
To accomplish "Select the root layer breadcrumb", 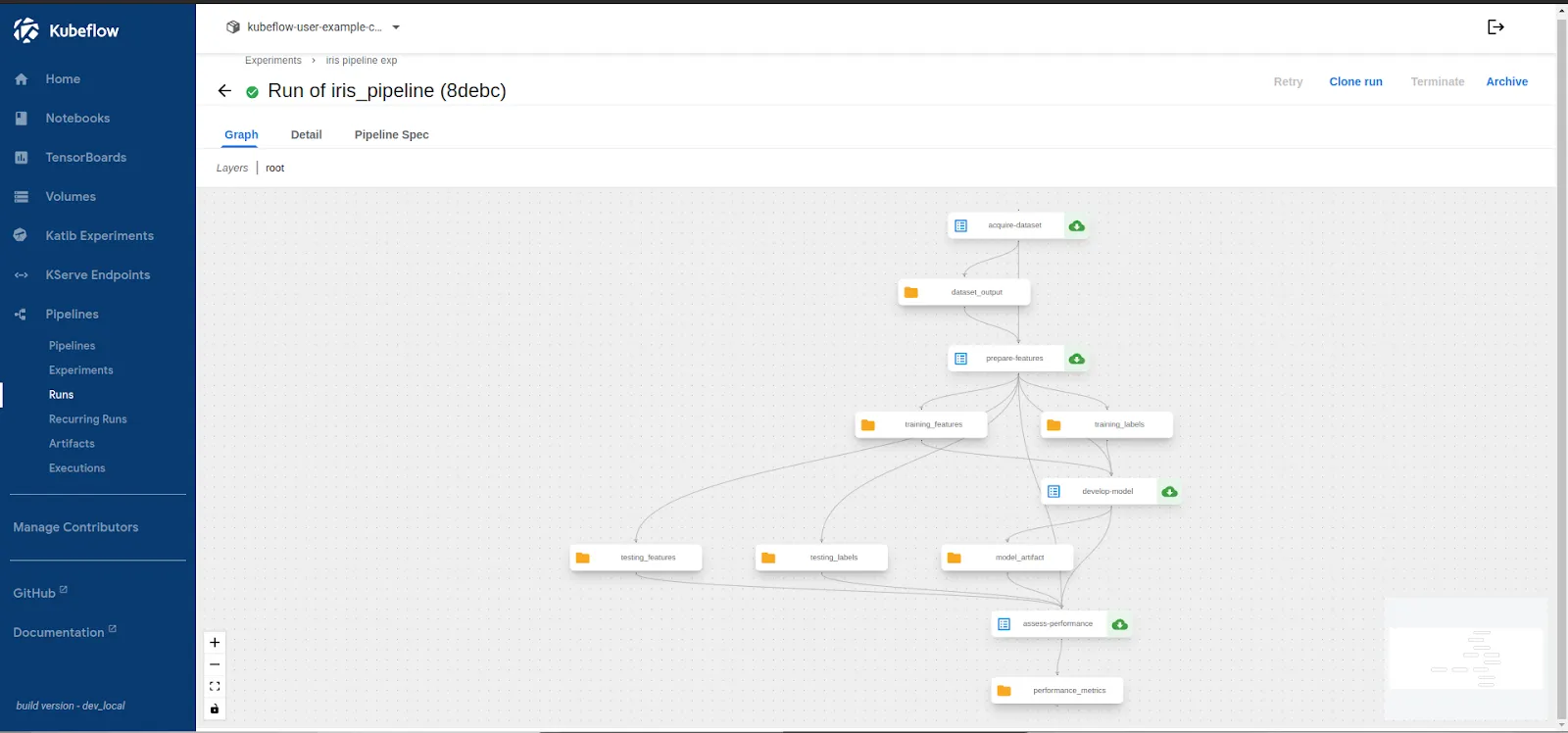I will pyautogui.click(x=274, y=169).
